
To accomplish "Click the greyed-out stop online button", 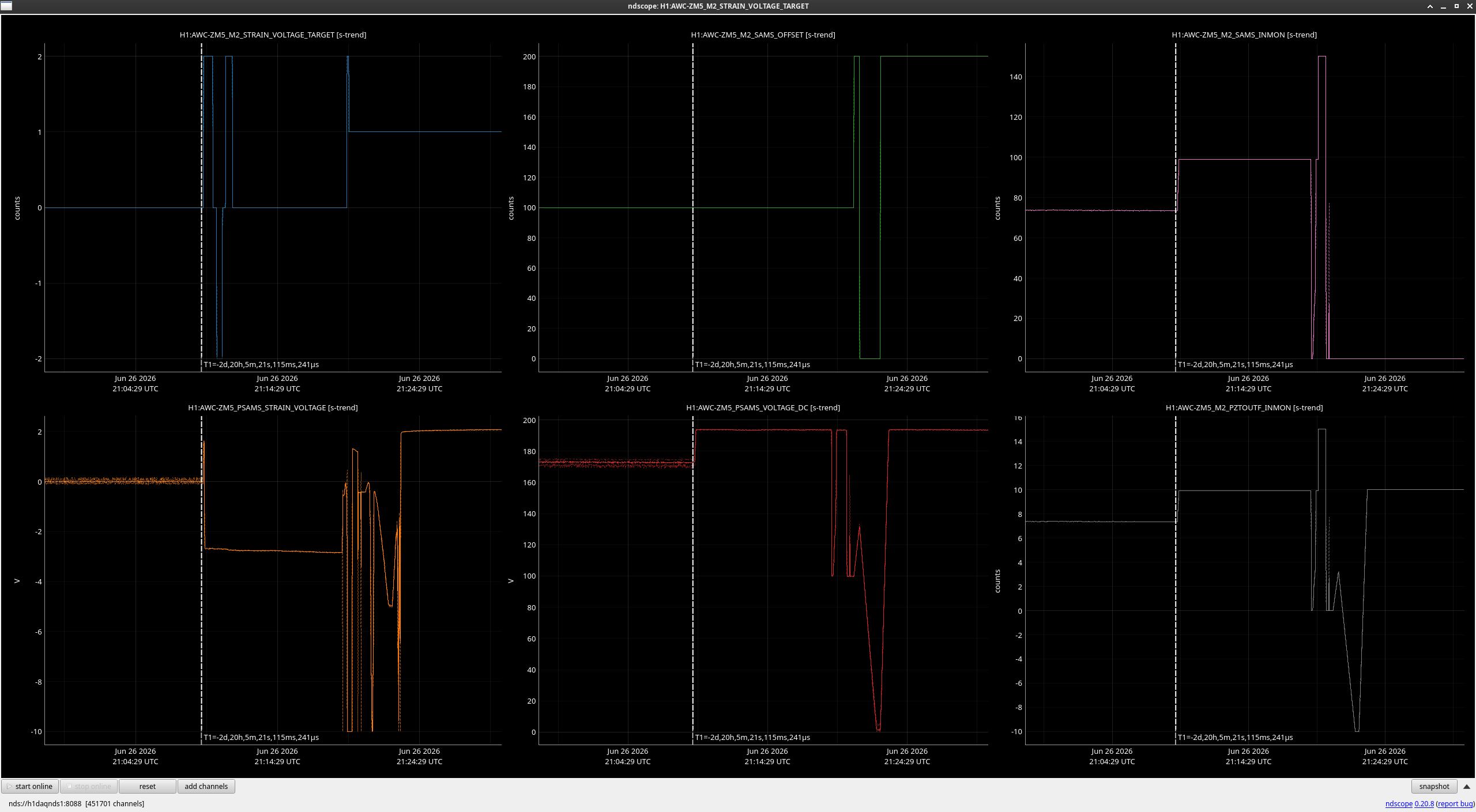I will (x=89, y=786).
